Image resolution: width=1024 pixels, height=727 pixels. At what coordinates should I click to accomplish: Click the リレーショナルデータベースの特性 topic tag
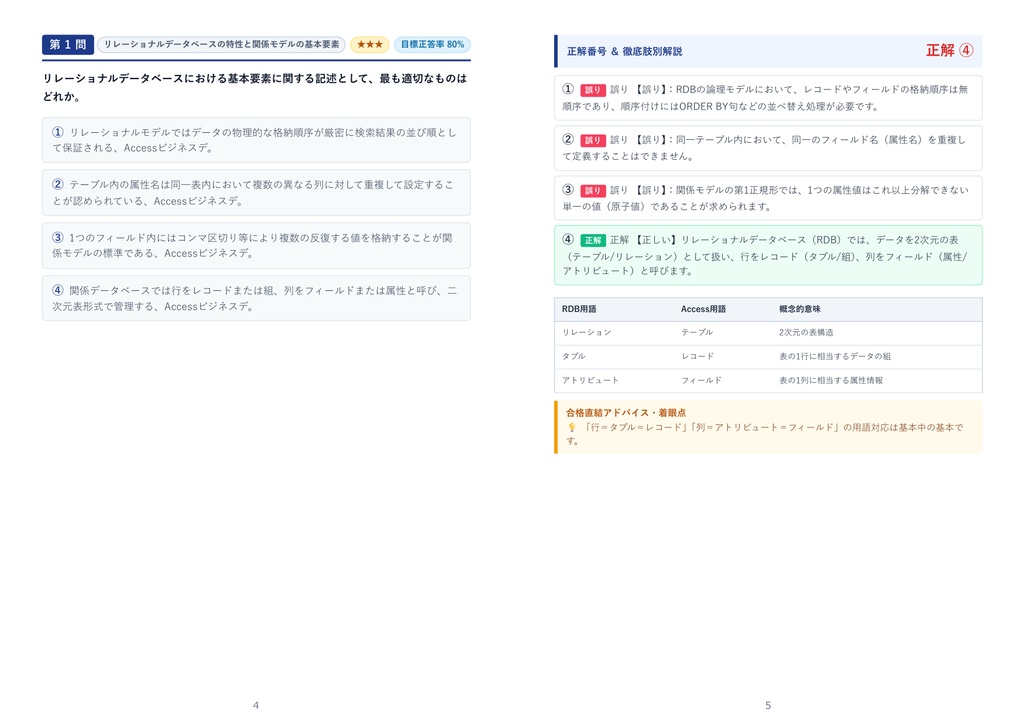click(221, 44)
